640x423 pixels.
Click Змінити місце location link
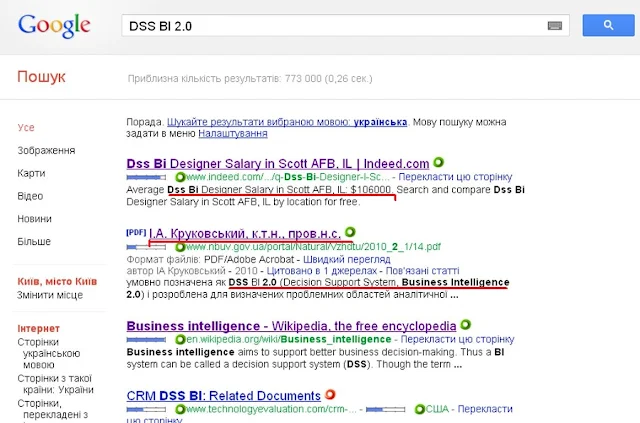click(x=50, y=295)
